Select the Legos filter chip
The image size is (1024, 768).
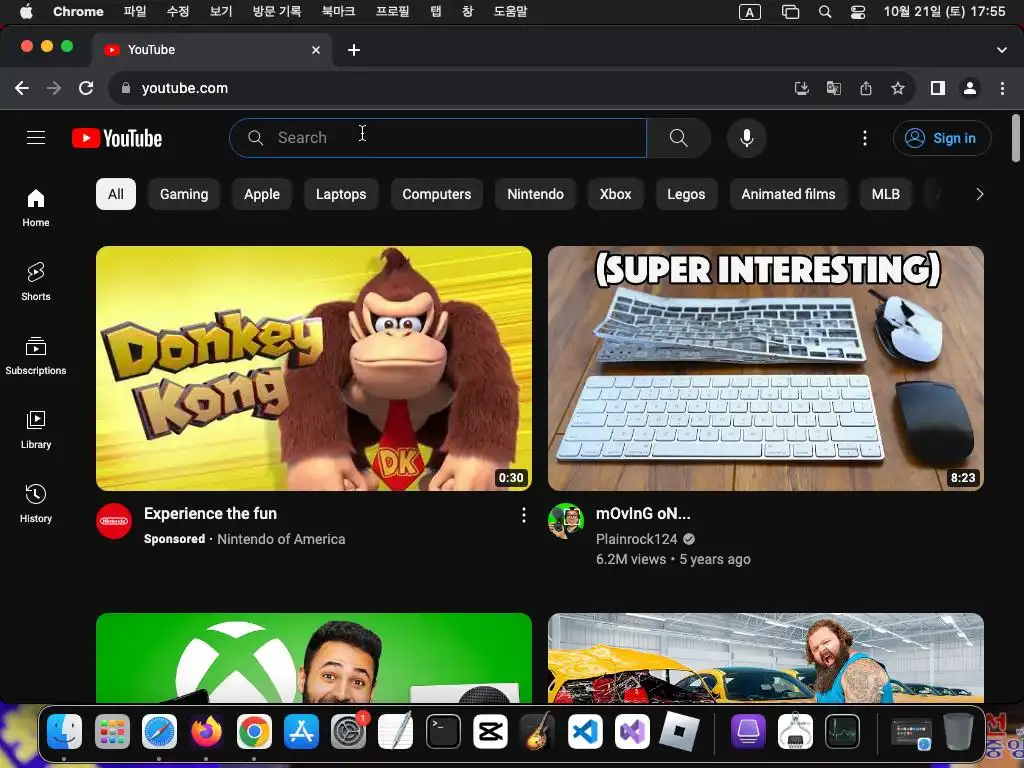(686, 194)
